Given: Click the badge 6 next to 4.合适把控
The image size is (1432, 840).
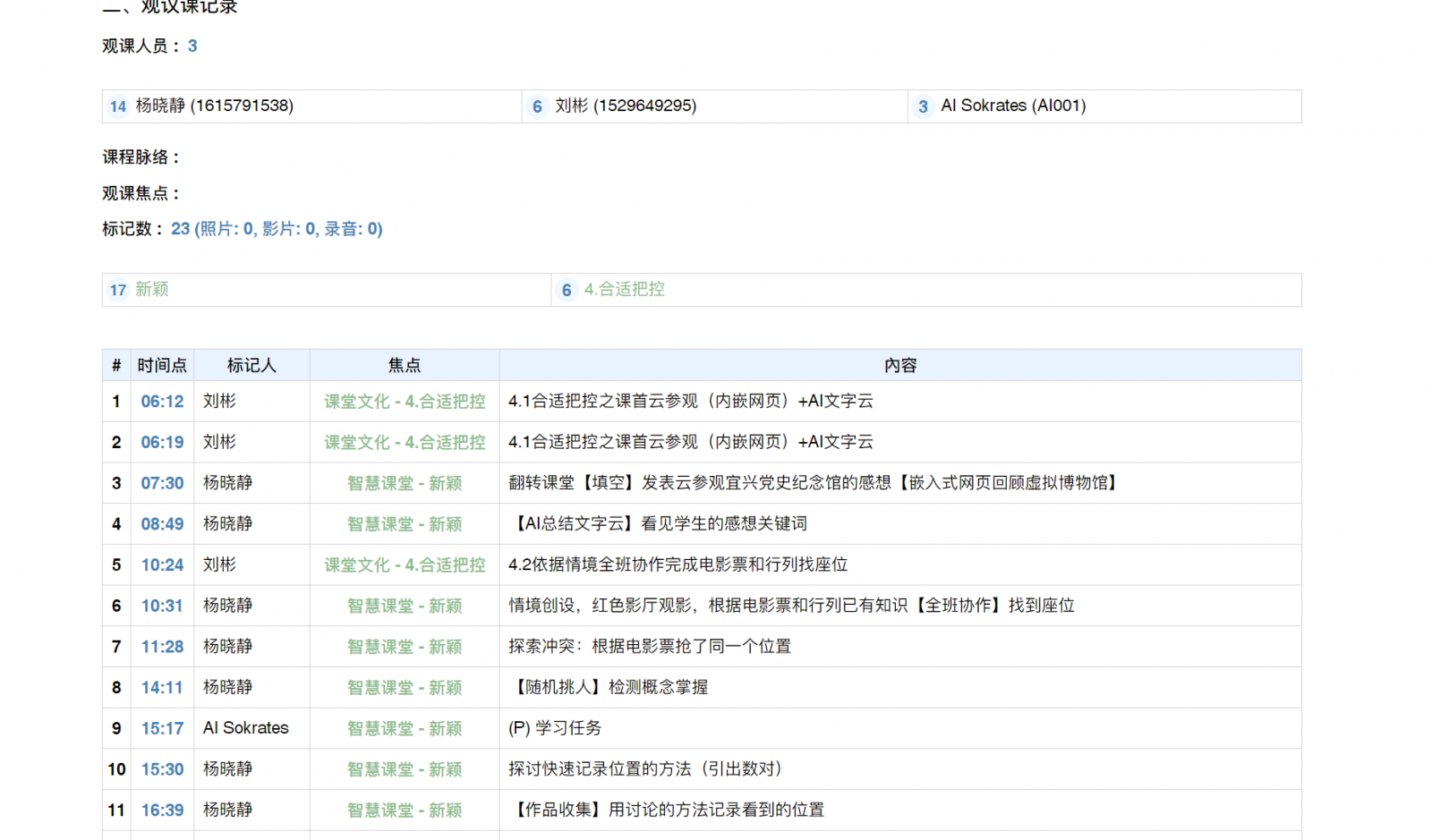Looking at the screenshot, I should pyautogui.click(x=566, y=290).
